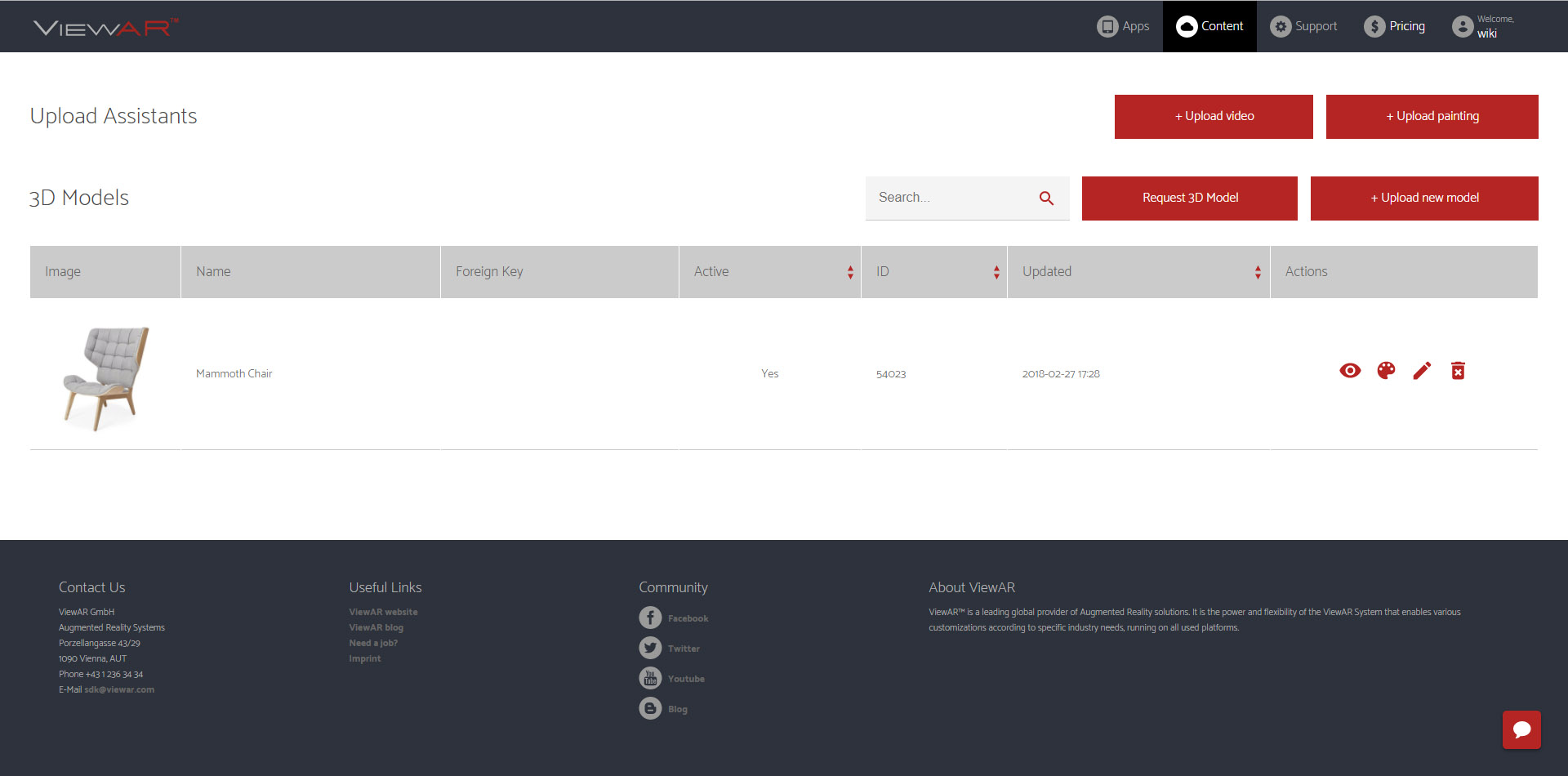Viewport: 1568px width, 776px height.
Task: Open the Facebook community icon
Action: coord(650,618)
